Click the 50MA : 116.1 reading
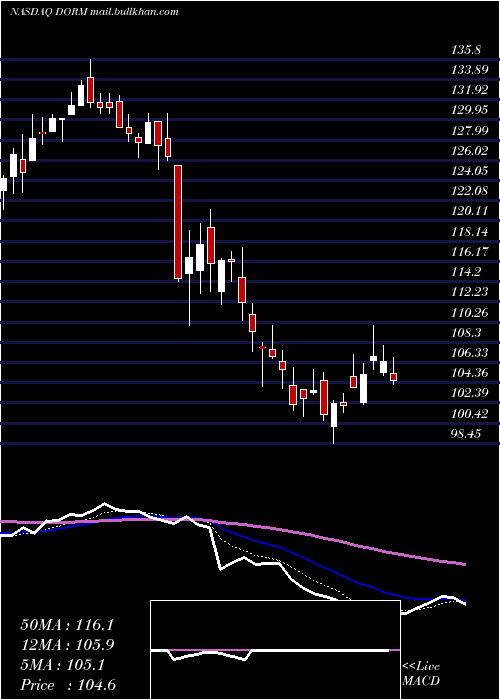This screenshot has height=700, width=500. tap(67, 625)
